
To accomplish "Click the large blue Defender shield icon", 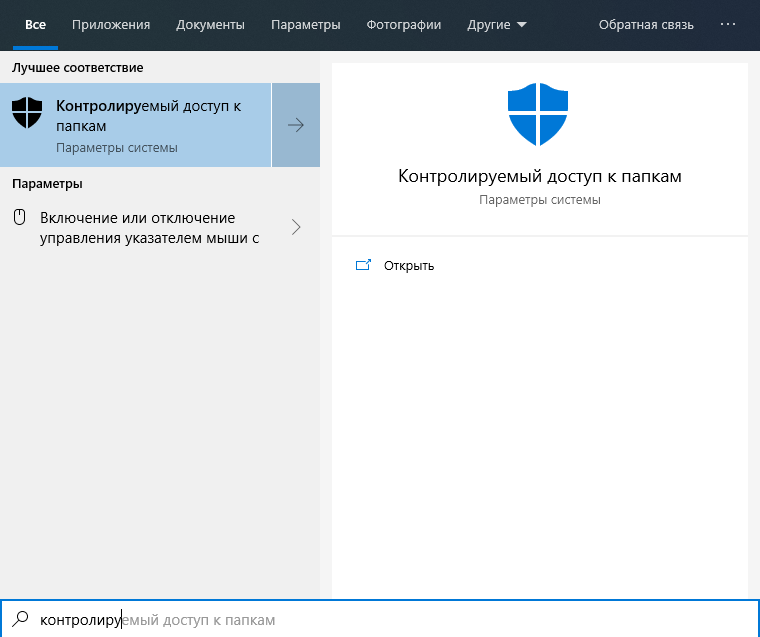I will click(x=538, y=114).
